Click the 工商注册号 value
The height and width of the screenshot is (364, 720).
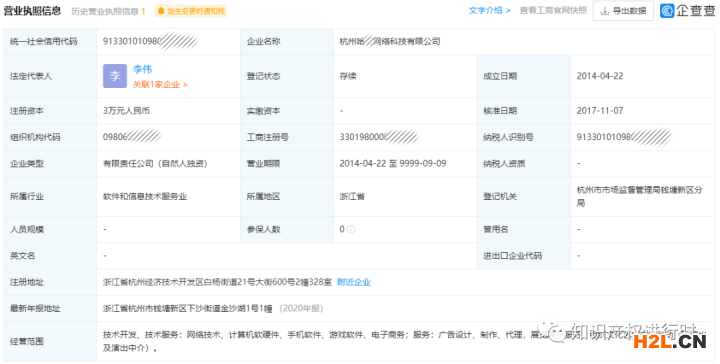[379, 137]
